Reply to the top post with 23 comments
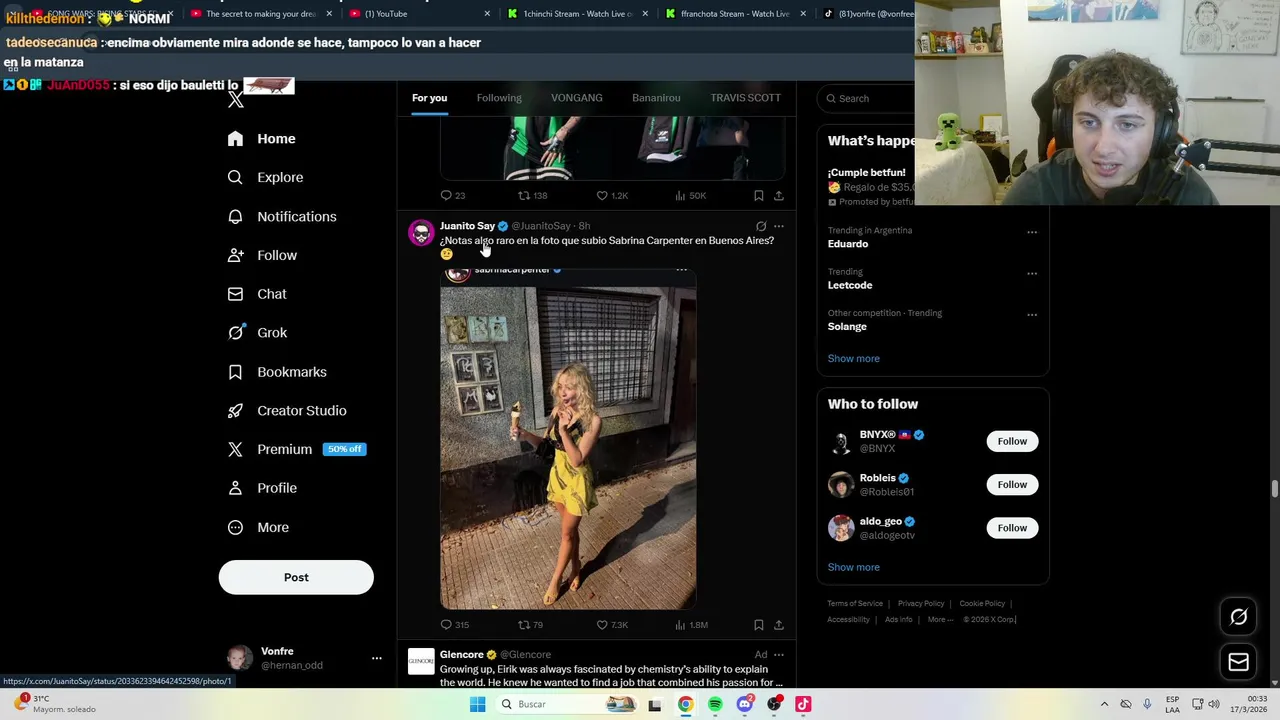Image resolution: width=1280 pixels, height=720 pixels. click(x=453, y=195)
